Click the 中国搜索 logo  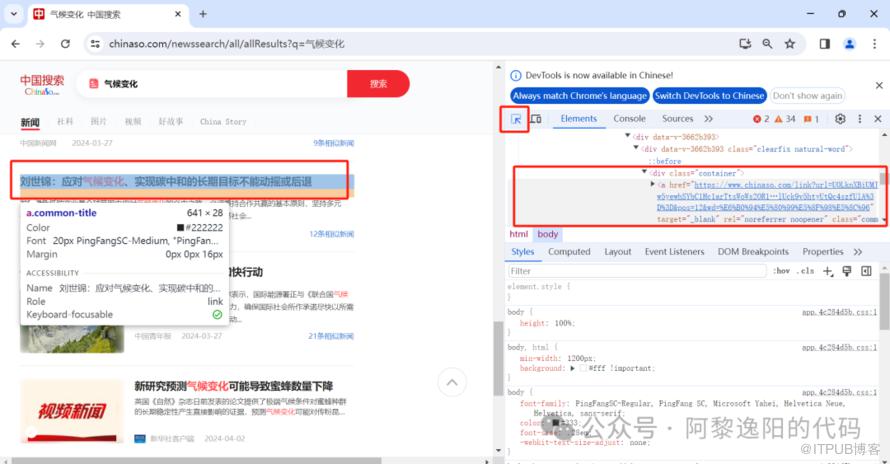(42, 85)
